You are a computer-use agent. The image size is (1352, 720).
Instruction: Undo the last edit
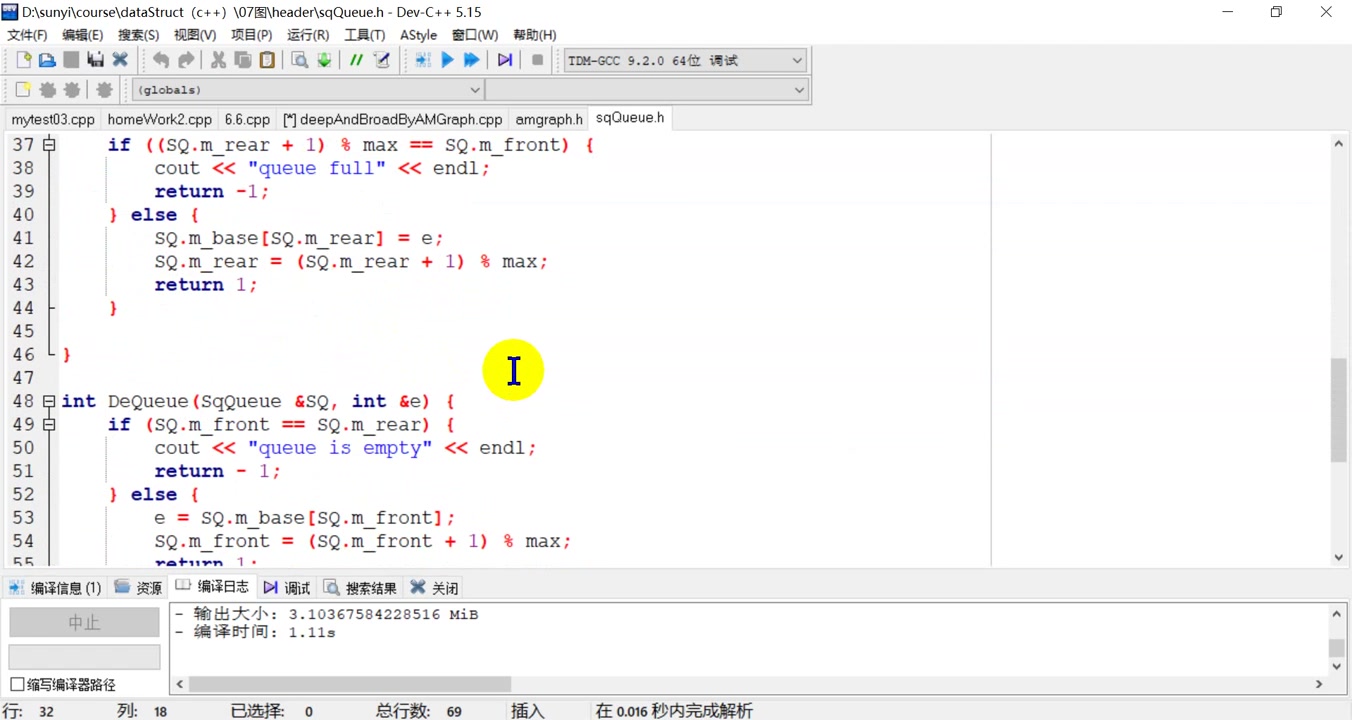161,60
